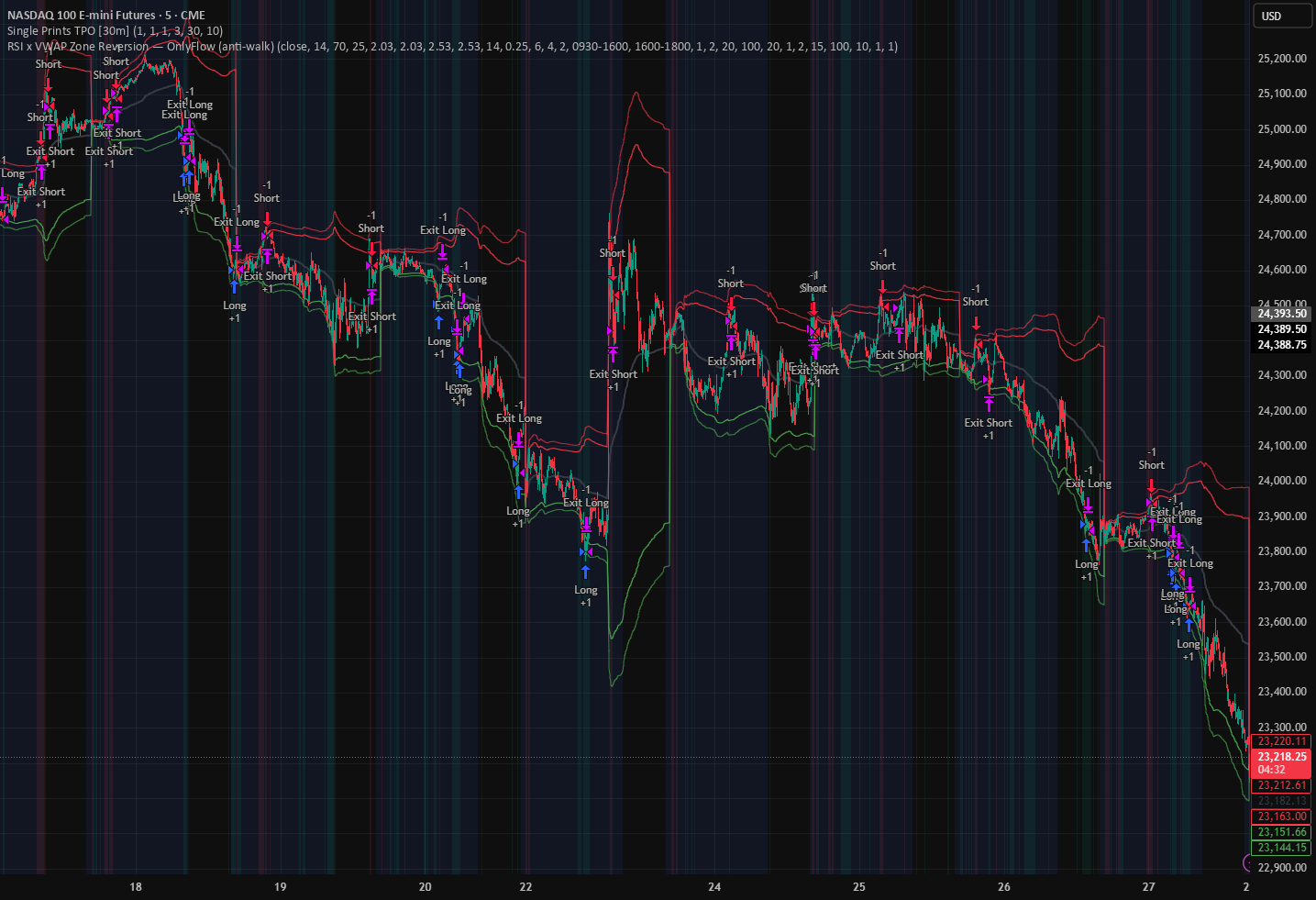
Task: Click date label 22 on the time axis
Action: coord(525,887)
